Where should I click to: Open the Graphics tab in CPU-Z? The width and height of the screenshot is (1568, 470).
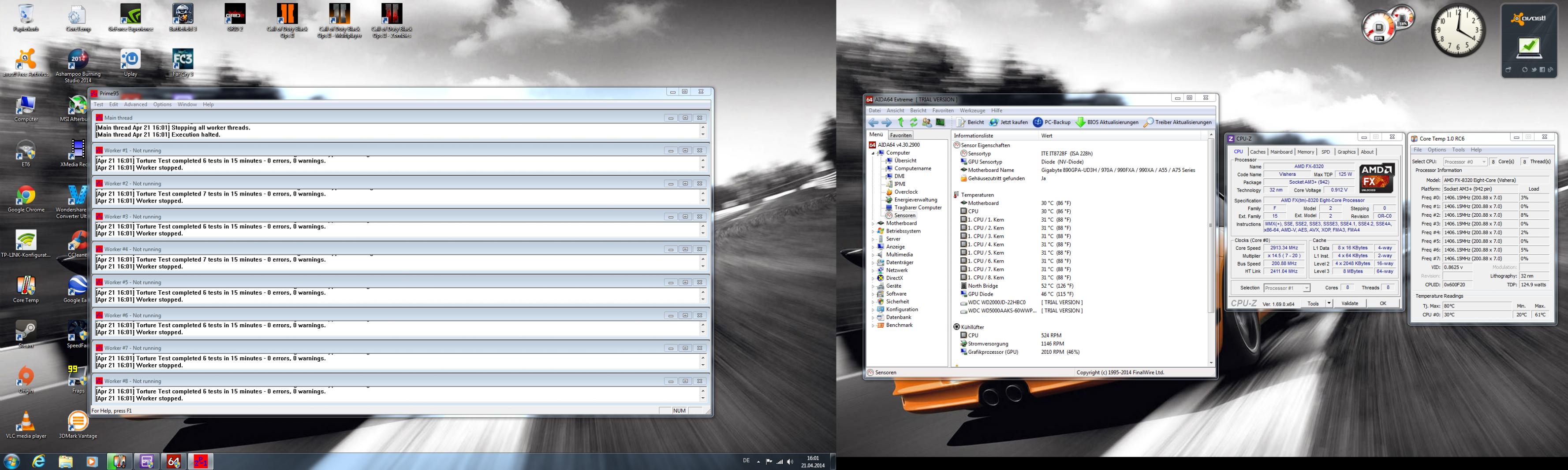coord(1346,152)
